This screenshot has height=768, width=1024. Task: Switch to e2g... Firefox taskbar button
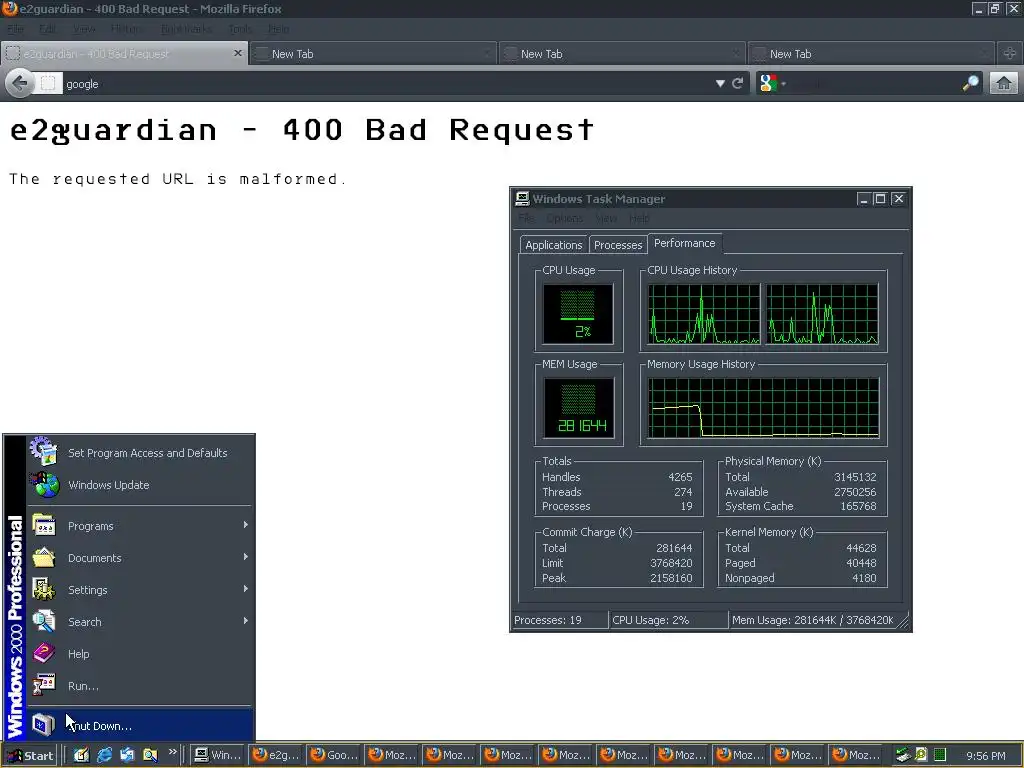[276, 756]
